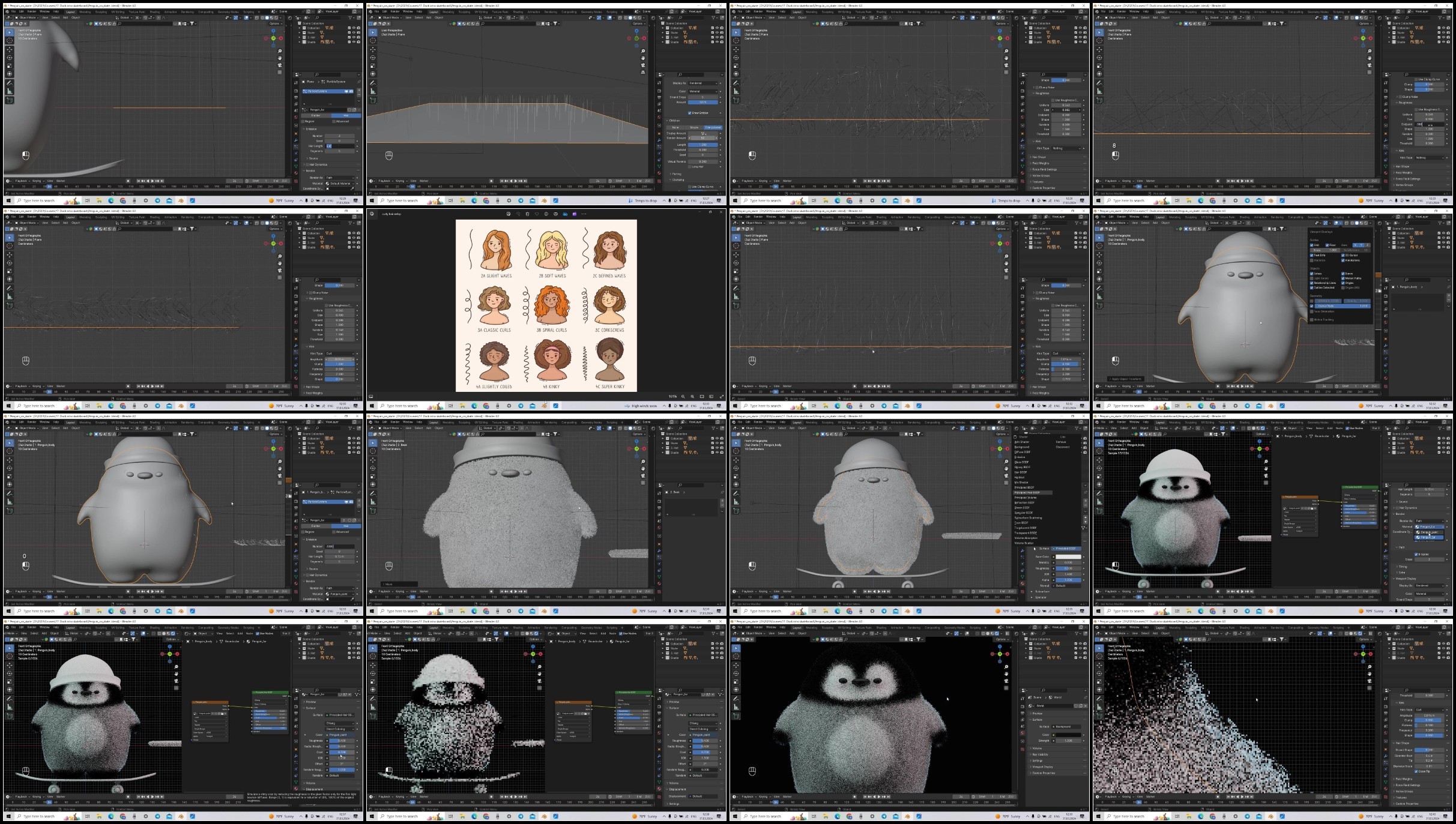Click Telegram taskbar icon under the hair chart
This screenshot has width=1456, height=824.
[521, 406]
